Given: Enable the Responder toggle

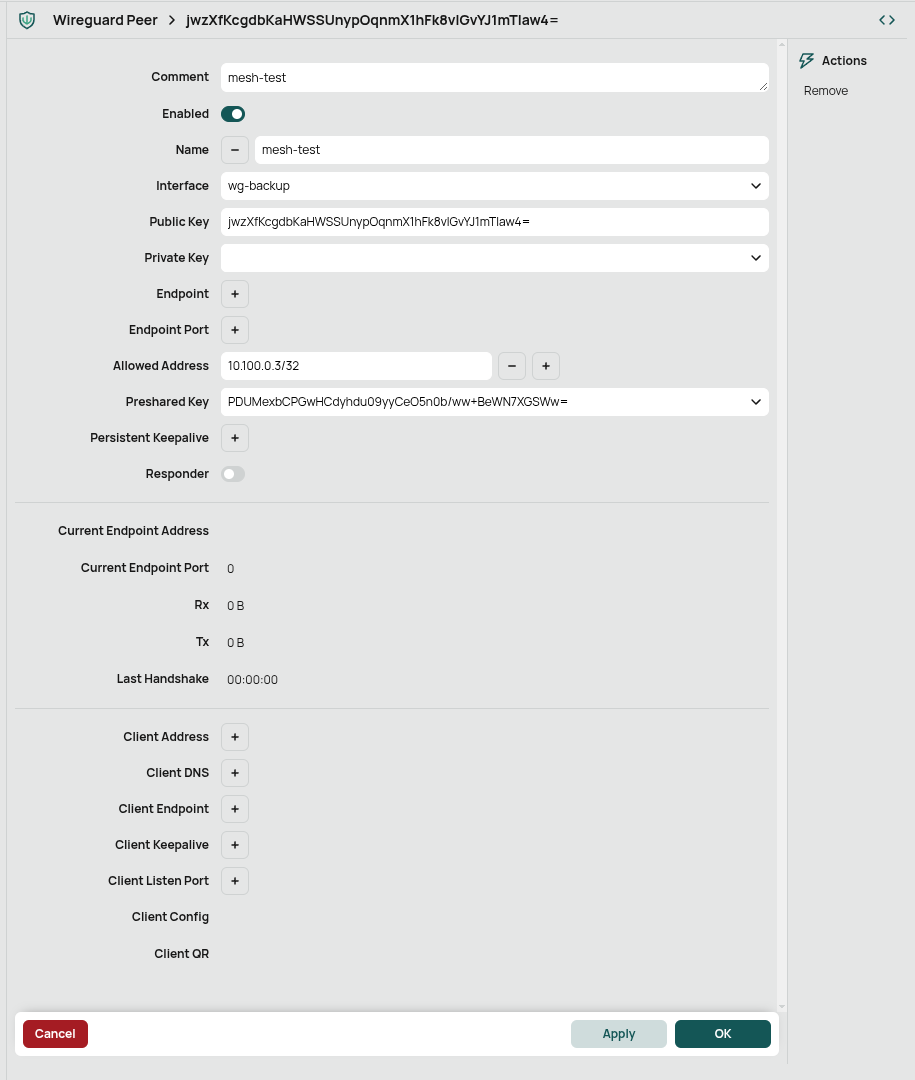Looking at the screenshot, I should [233, 473].
